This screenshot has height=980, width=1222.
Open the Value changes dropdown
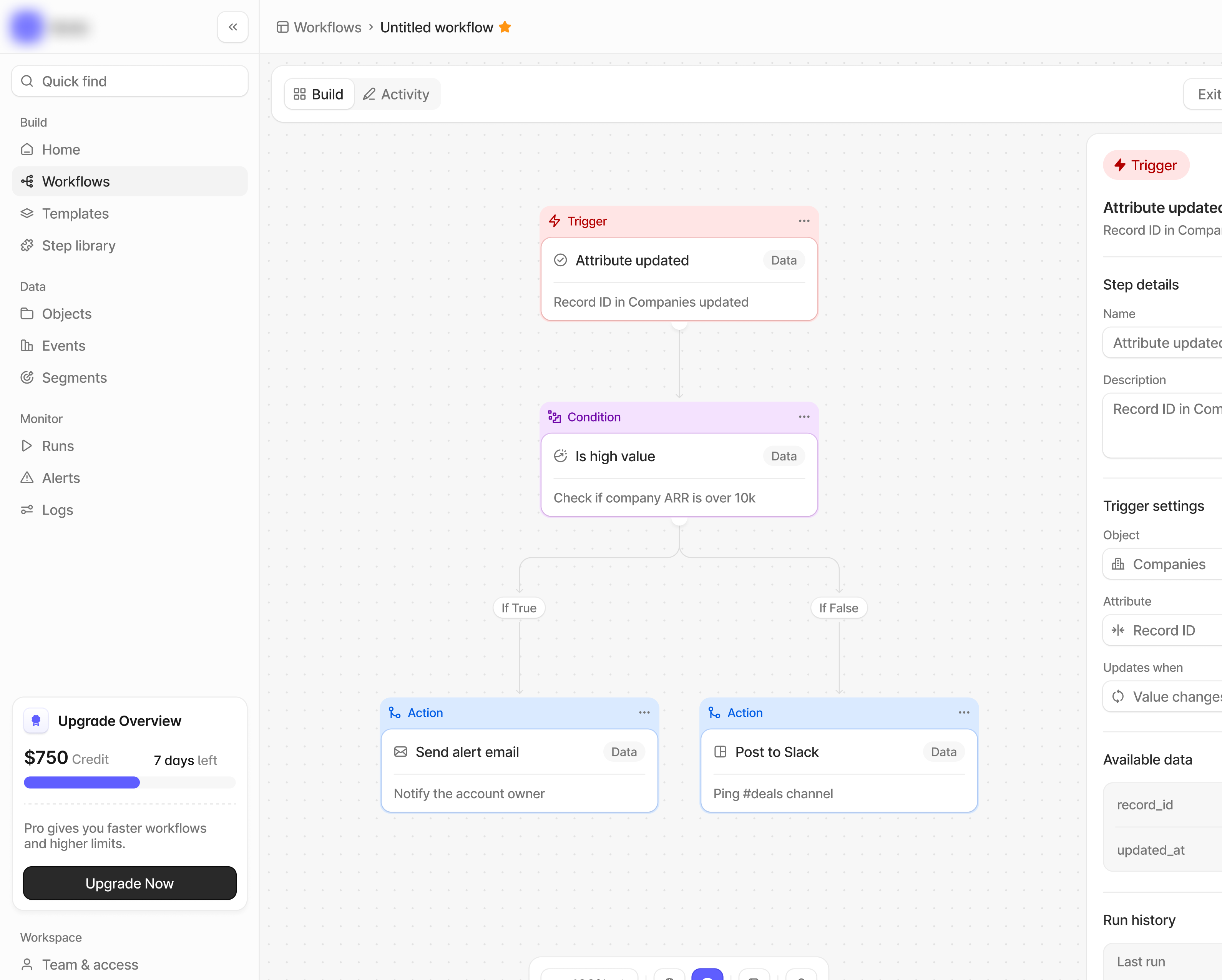point(1162,697)
